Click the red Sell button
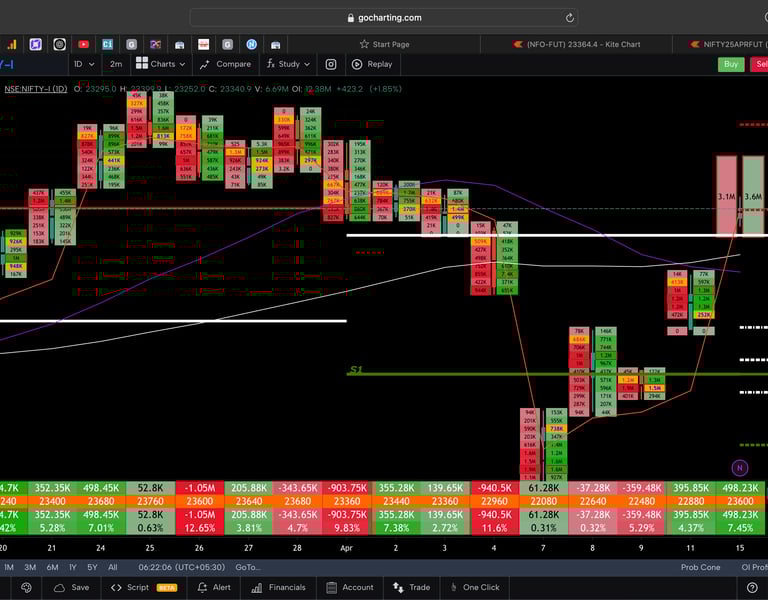 coord(760,64)
